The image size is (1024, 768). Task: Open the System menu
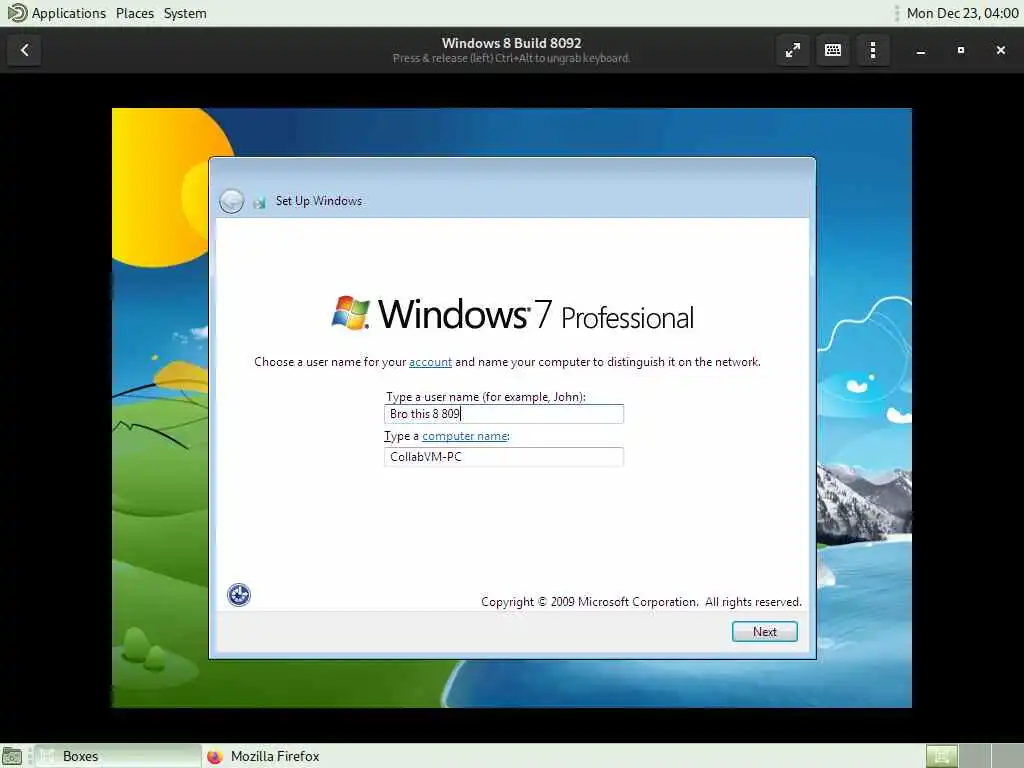click(x=185, y=13)
